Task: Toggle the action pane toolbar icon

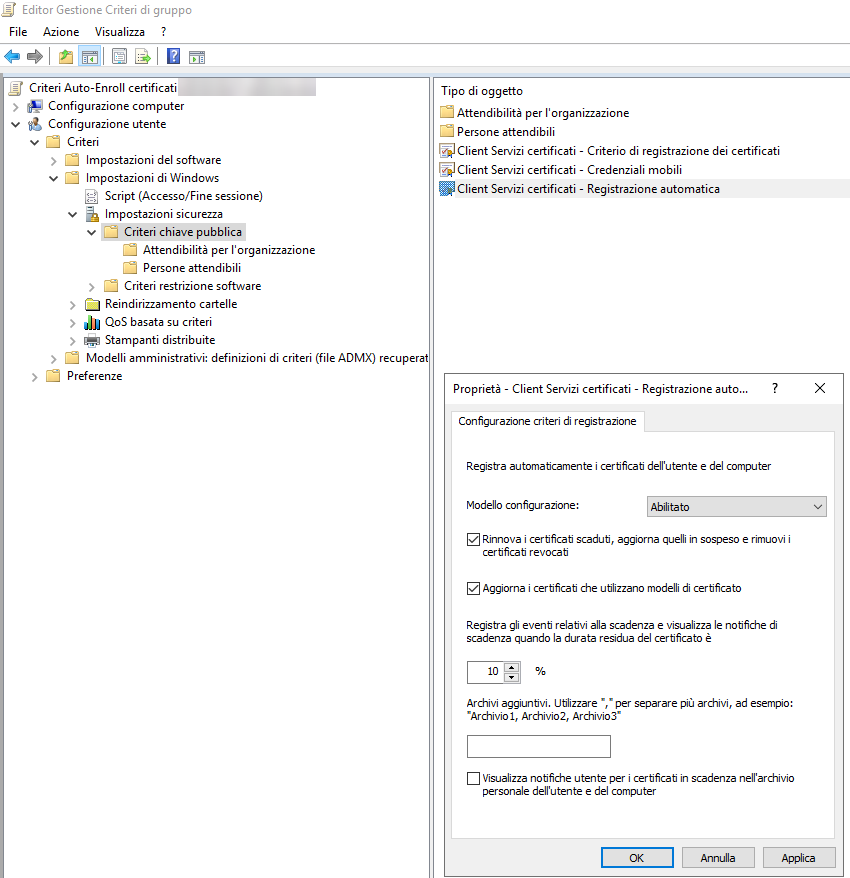Action: pyautogui.click(x=197, y=57)
